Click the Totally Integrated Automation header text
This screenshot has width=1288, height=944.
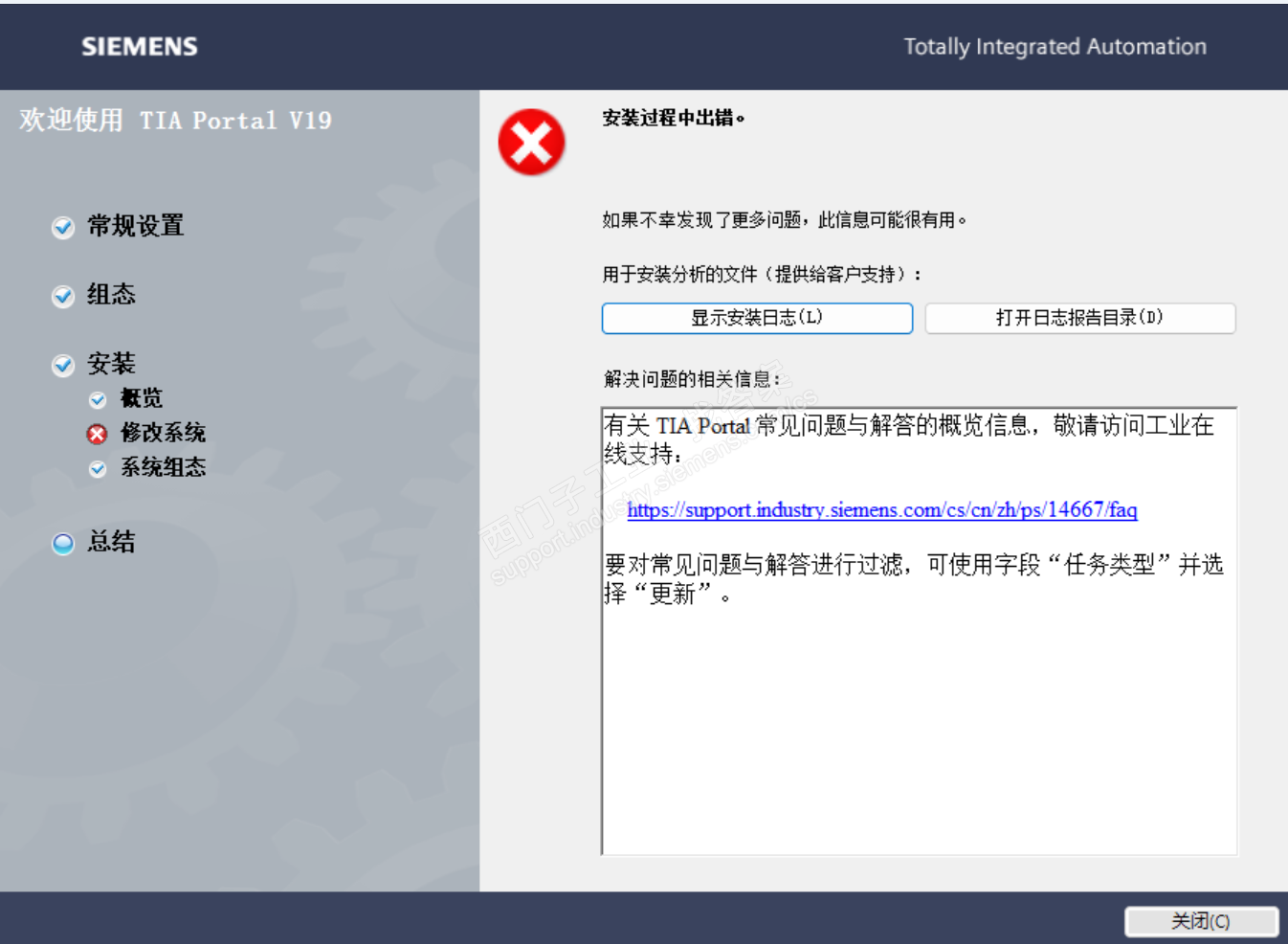1055,46
